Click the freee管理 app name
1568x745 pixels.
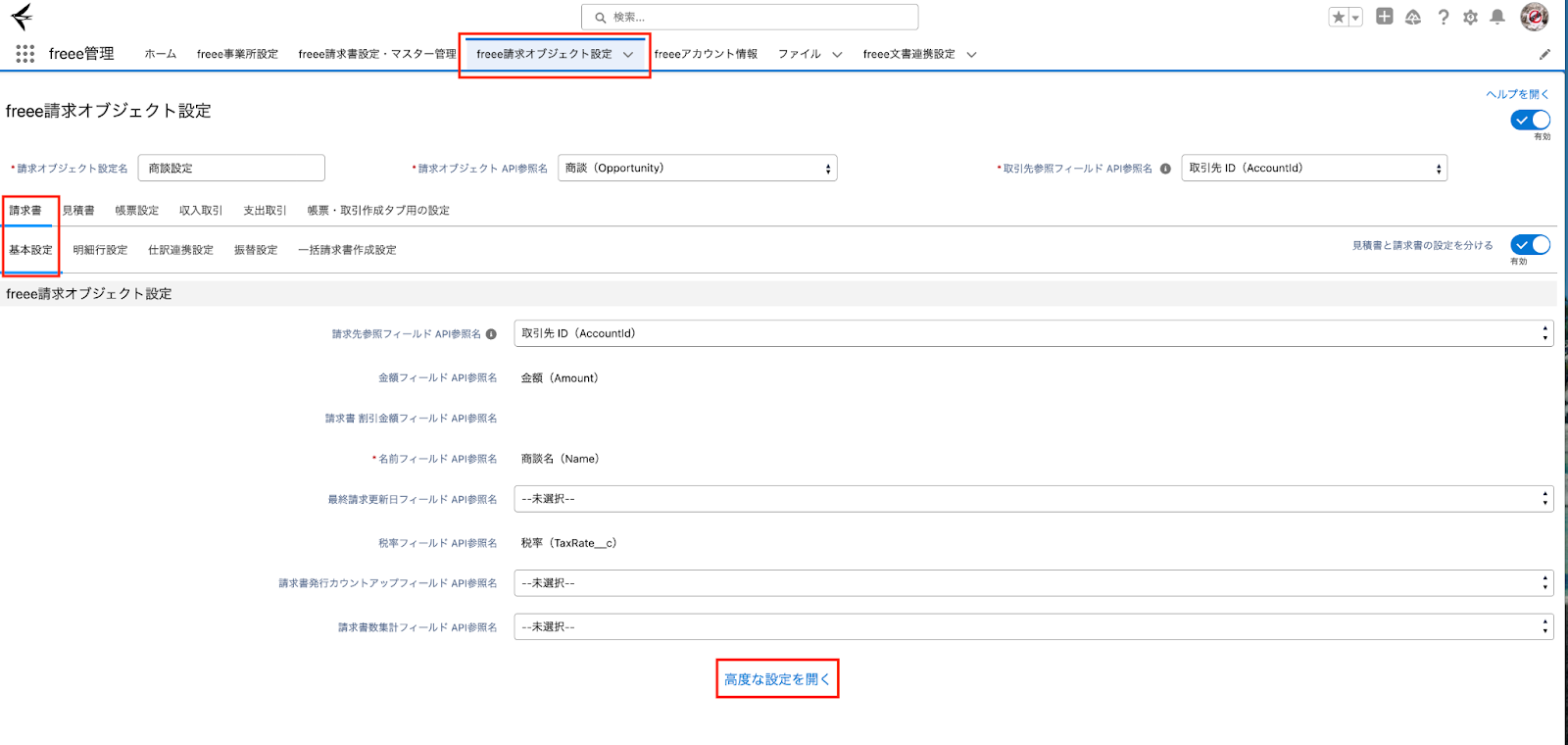pyautogui.click(x=81, y=54)
